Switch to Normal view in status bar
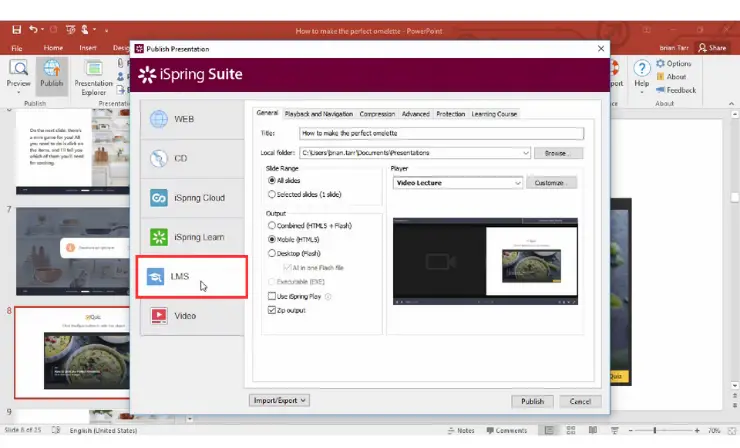 click(x=549, y=431)
